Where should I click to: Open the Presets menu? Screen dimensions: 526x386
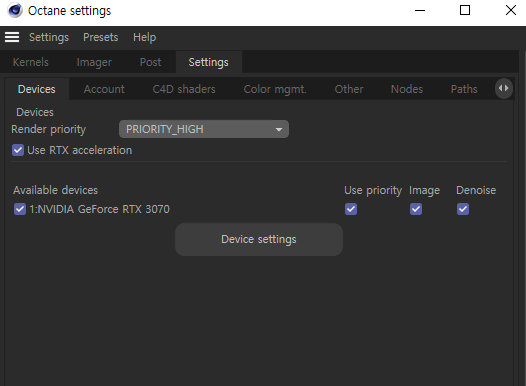101,37
